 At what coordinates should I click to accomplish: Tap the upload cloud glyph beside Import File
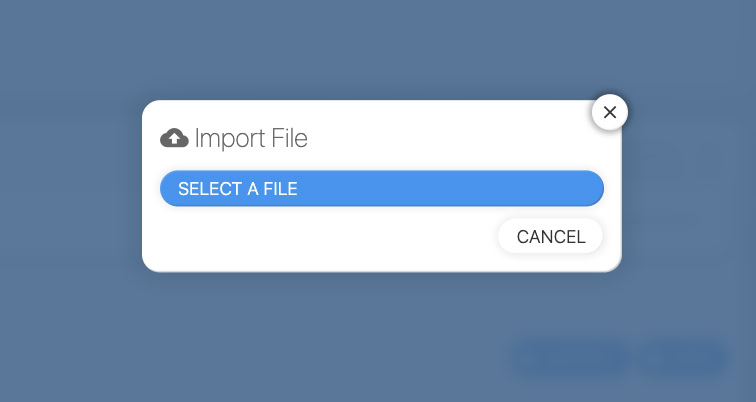point(174,138)
